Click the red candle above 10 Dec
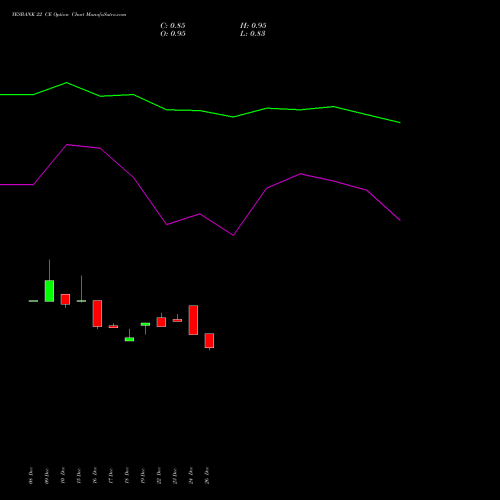500x500 pixels. [x=65, y=299]
